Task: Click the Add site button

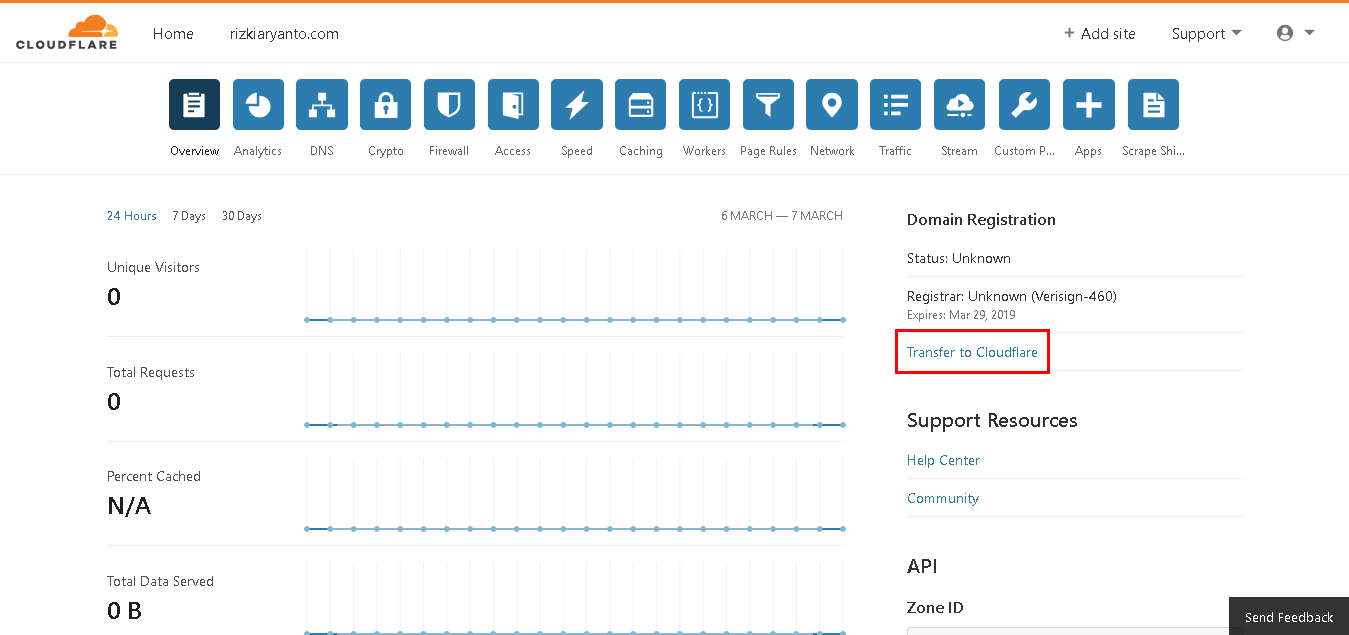Action: click(x=1100, y=33)
